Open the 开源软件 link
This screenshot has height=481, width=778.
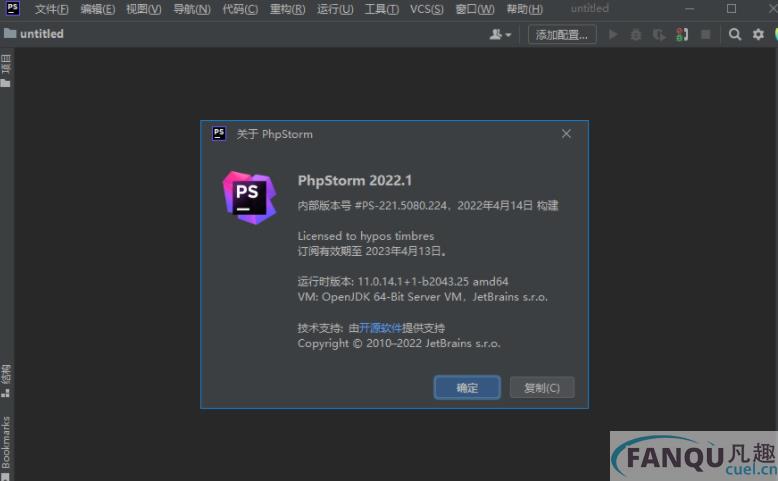[380, 328]
